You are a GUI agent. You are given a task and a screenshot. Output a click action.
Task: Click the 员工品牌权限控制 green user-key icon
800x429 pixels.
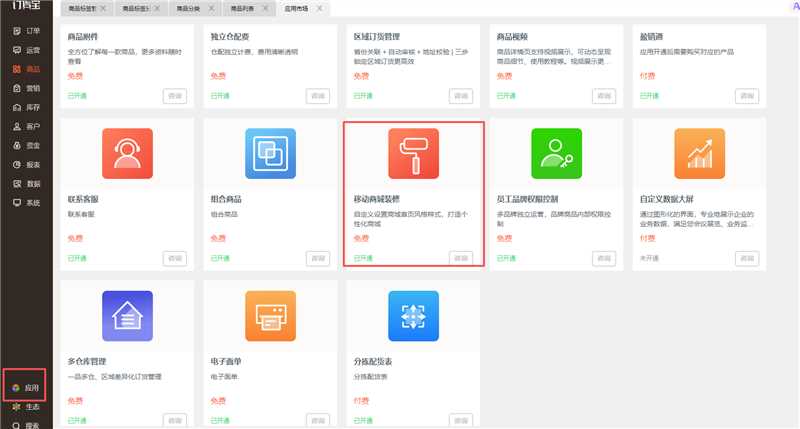(x=557, y=154)
